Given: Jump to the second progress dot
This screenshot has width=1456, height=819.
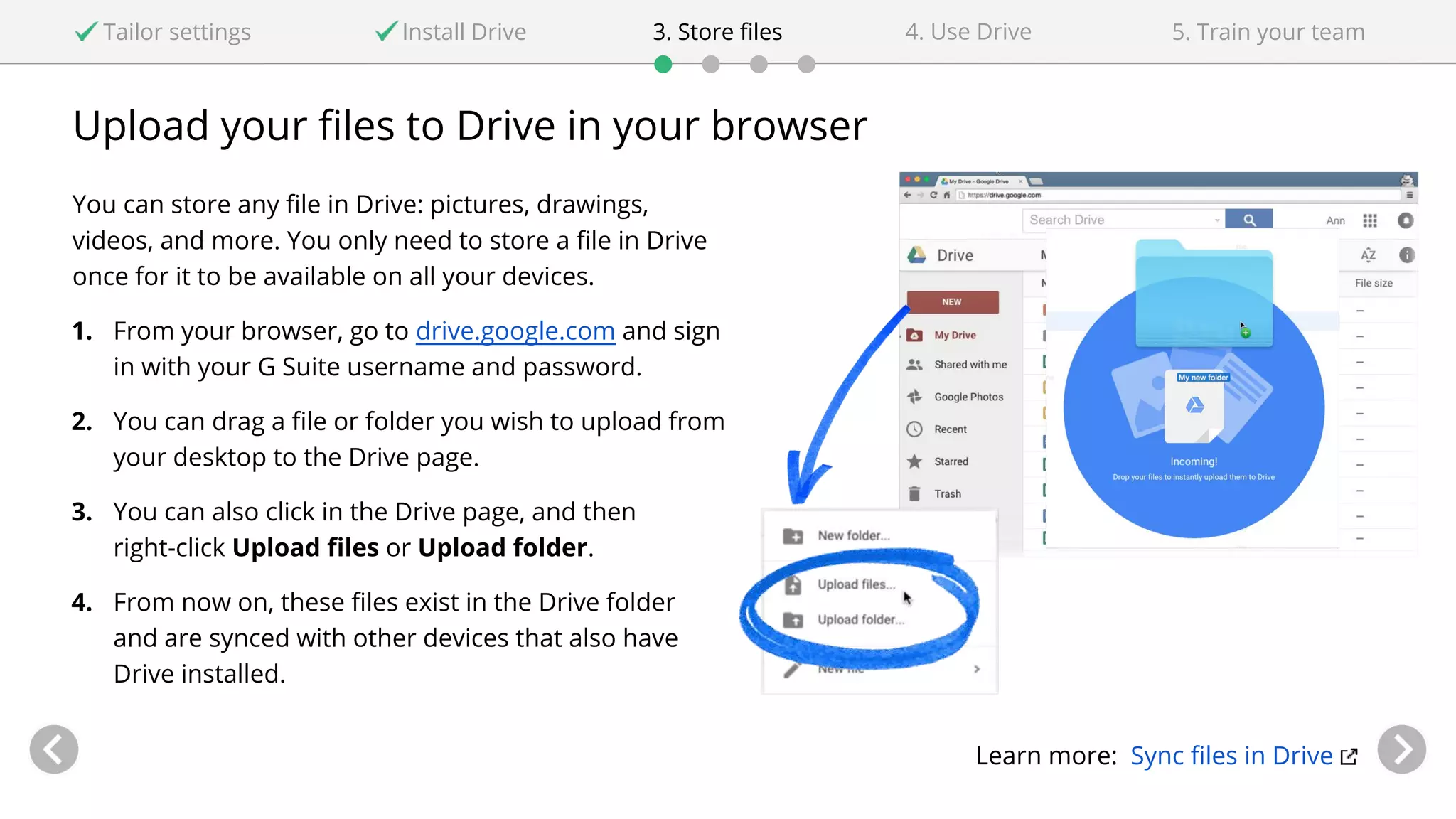Looking at the screenshot, I should coord(711,65).
